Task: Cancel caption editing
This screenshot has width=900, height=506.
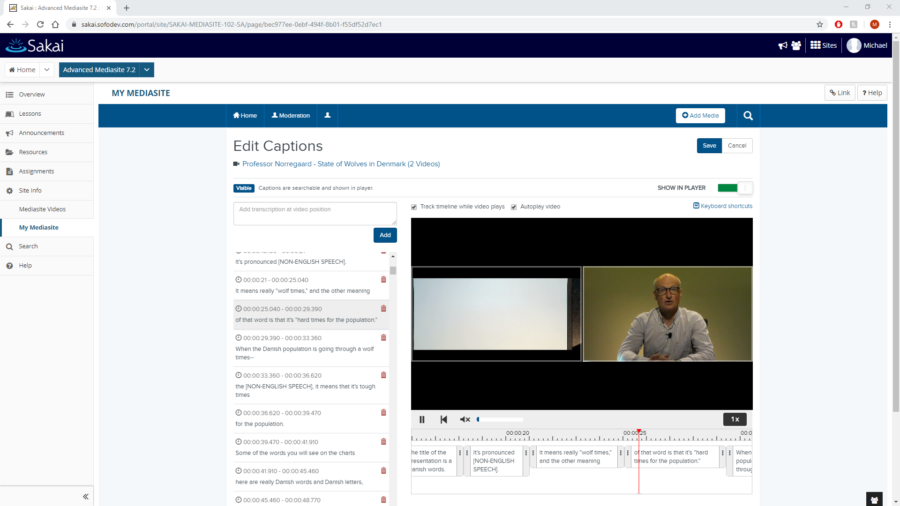Action: (737, 146)
